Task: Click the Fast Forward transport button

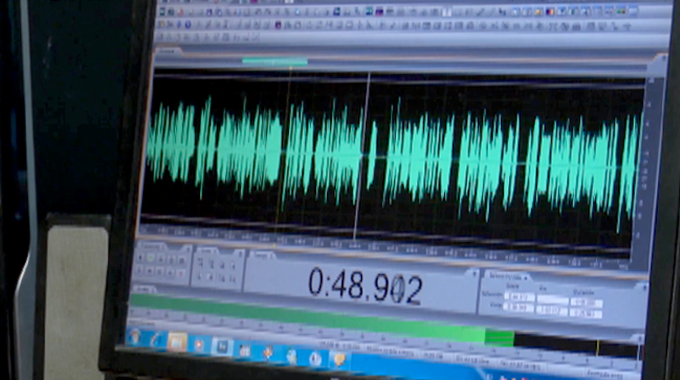Action: point(160,272)
